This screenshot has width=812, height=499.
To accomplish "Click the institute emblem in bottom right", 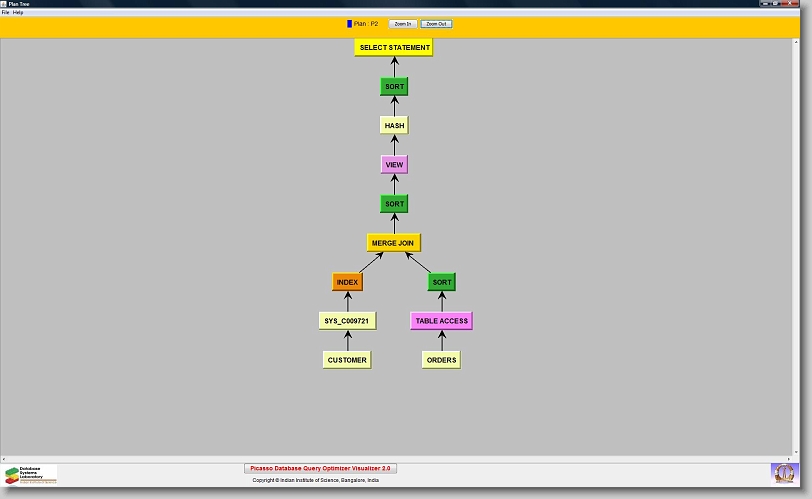I will (784, 473).
